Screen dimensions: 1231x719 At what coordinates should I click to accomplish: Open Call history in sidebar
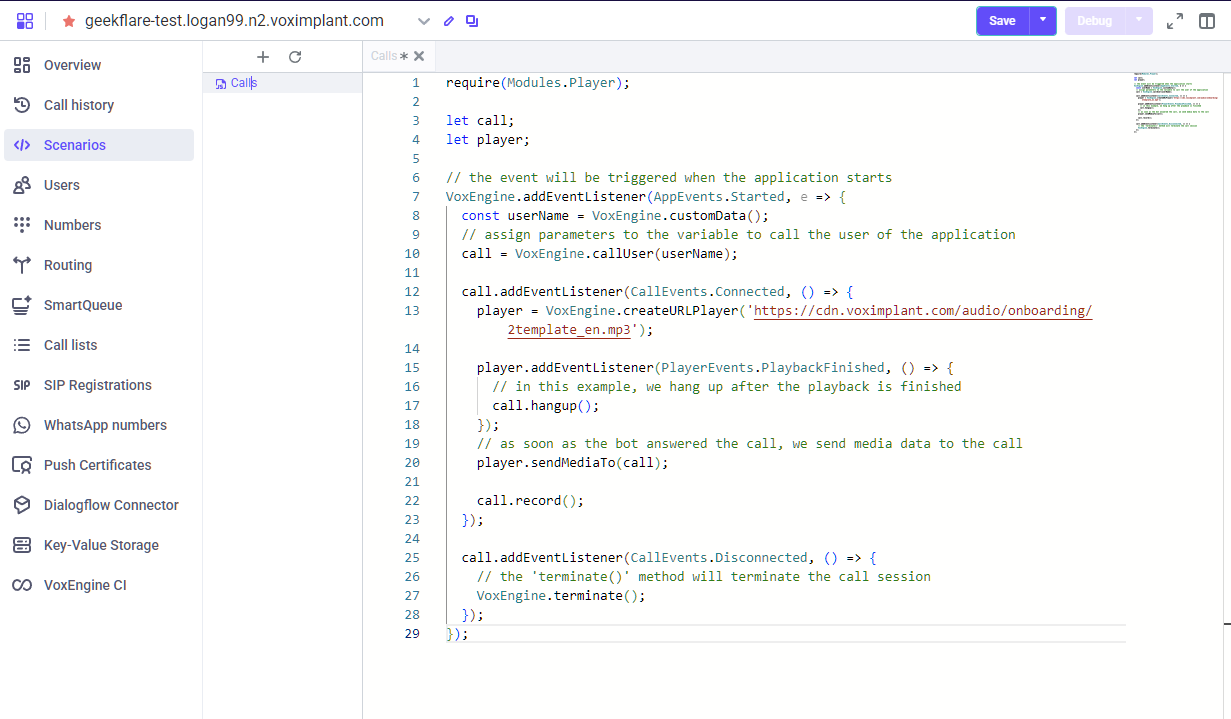78,105
